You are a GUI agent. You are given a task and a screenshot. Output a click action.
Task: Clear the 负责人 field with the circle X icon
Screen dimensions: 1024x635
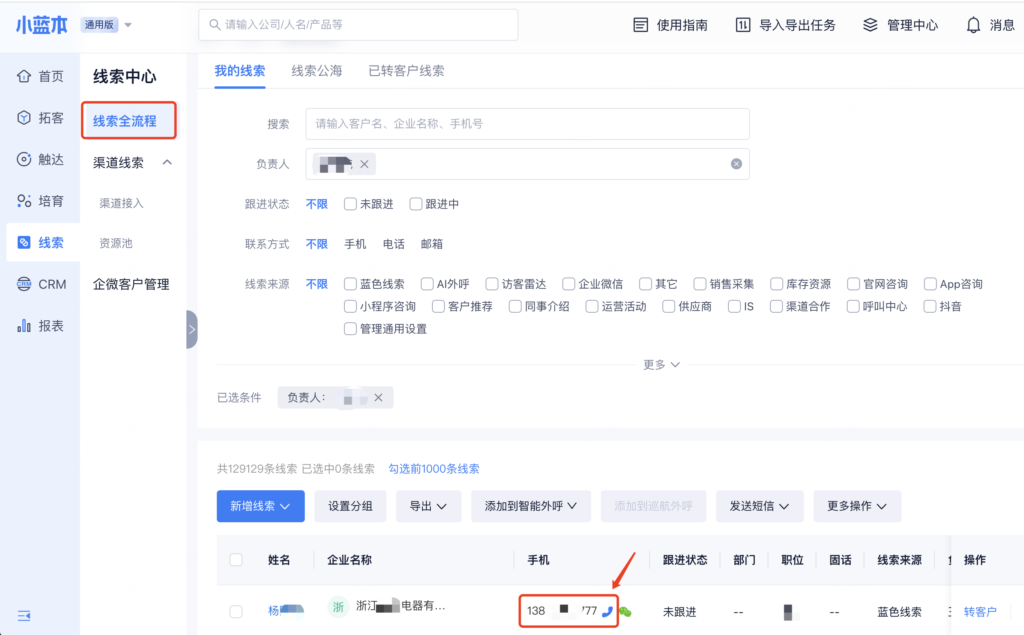(736, 164)
